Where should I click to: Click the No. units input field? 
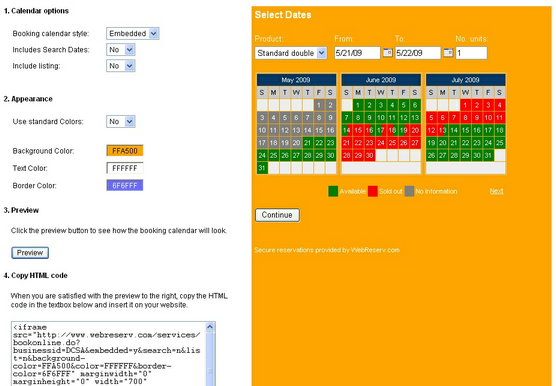pyautogui.click(x=471, y=53)
